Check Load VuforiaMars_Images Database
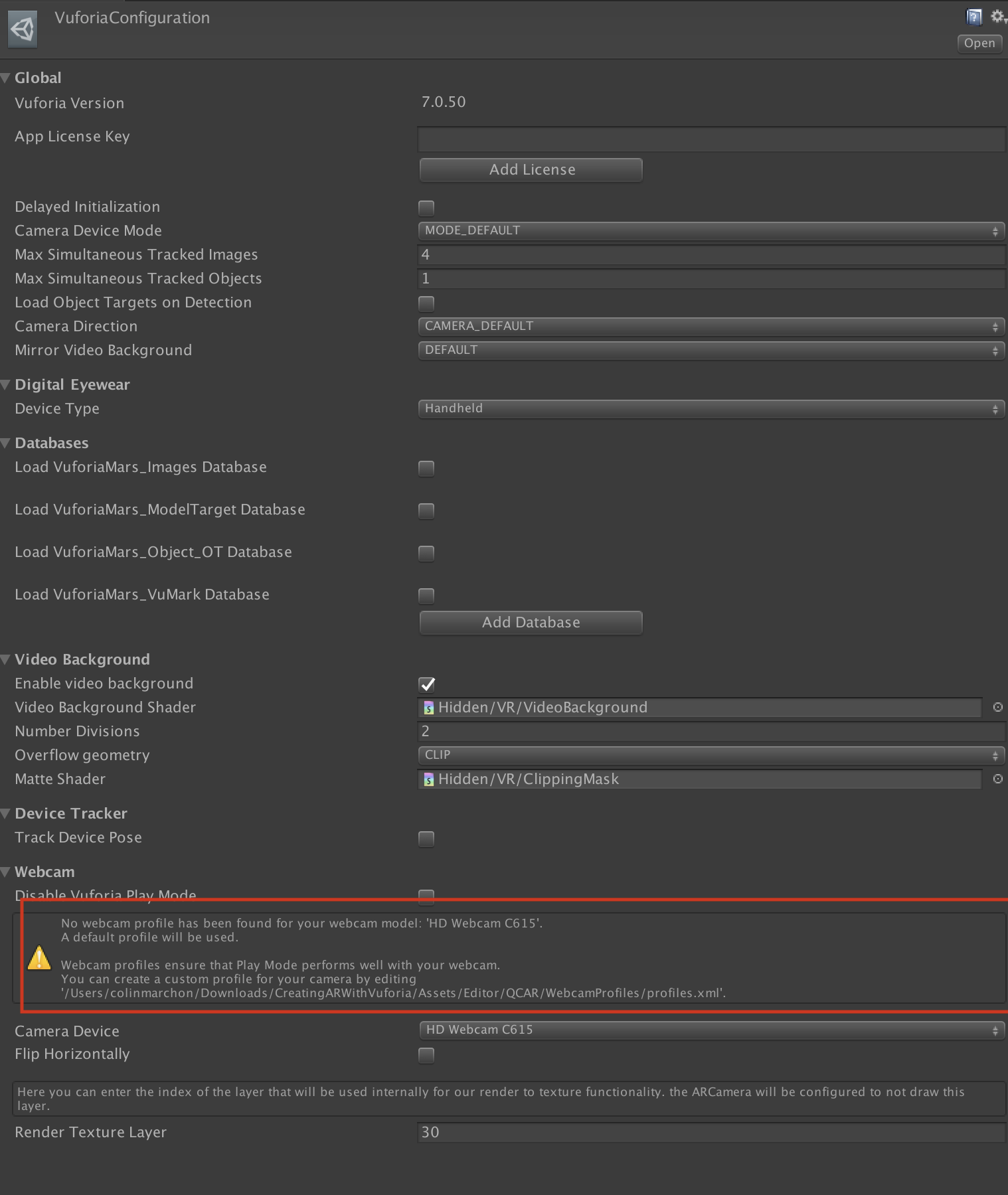Screen dimensions: 1008x1195 pos(426,468)
